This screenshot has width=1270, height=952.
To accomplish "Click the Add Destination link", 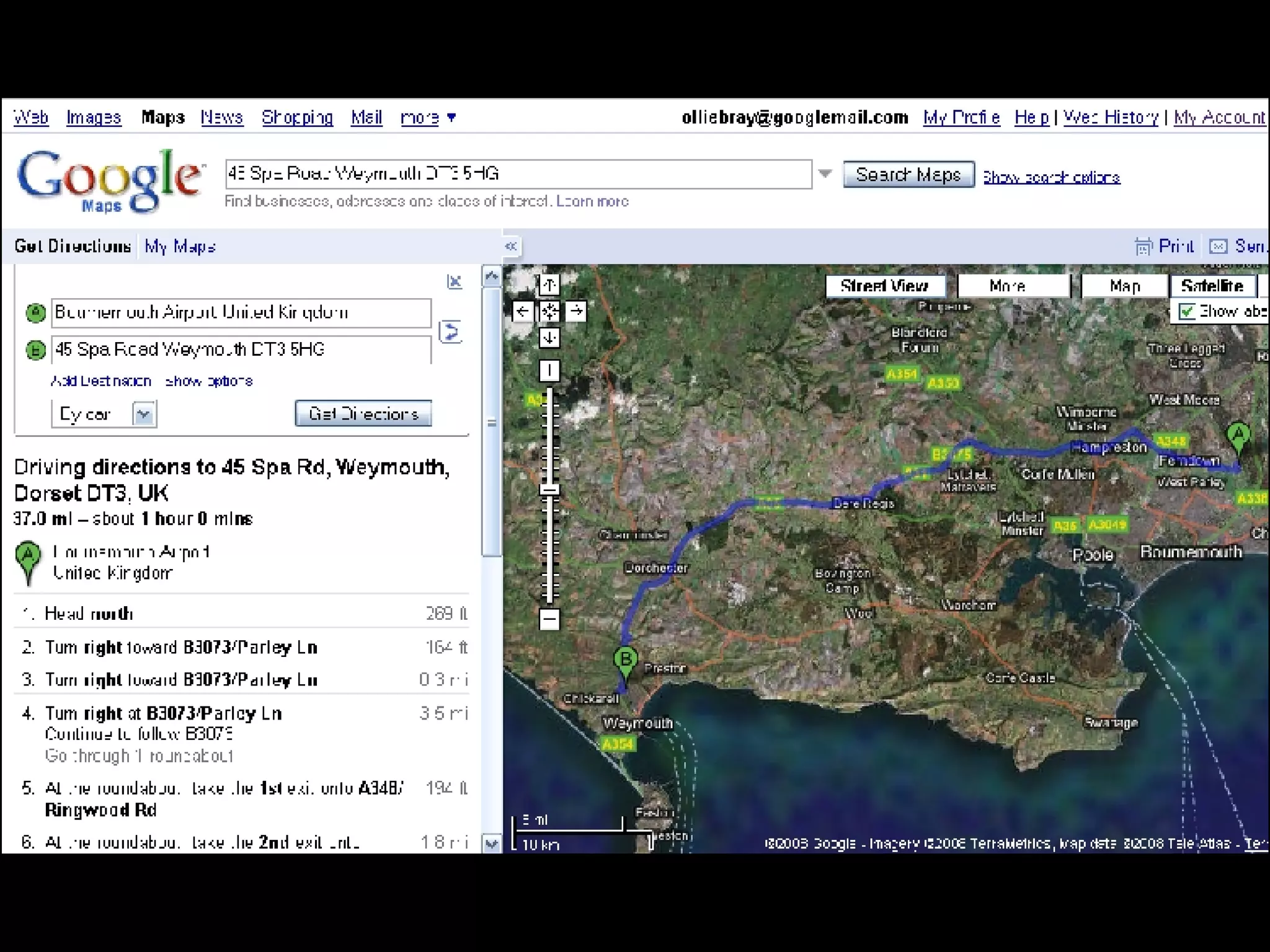I will click(101, 381).
